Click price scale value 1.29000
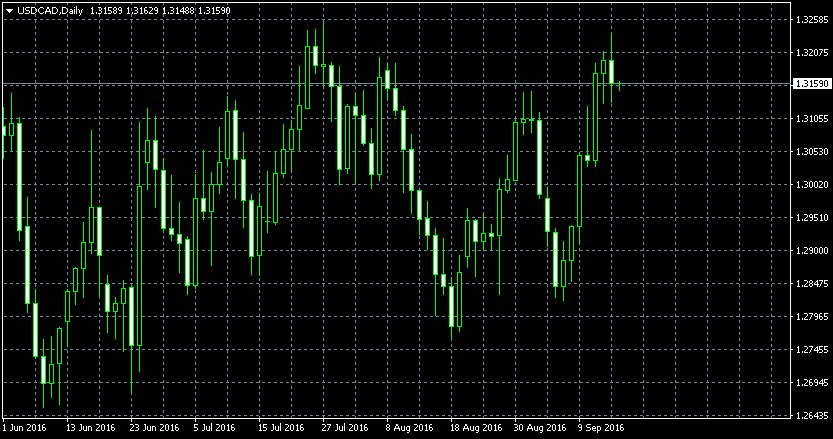Viewport: 833px width, 439px height. [x=812, y=250]
